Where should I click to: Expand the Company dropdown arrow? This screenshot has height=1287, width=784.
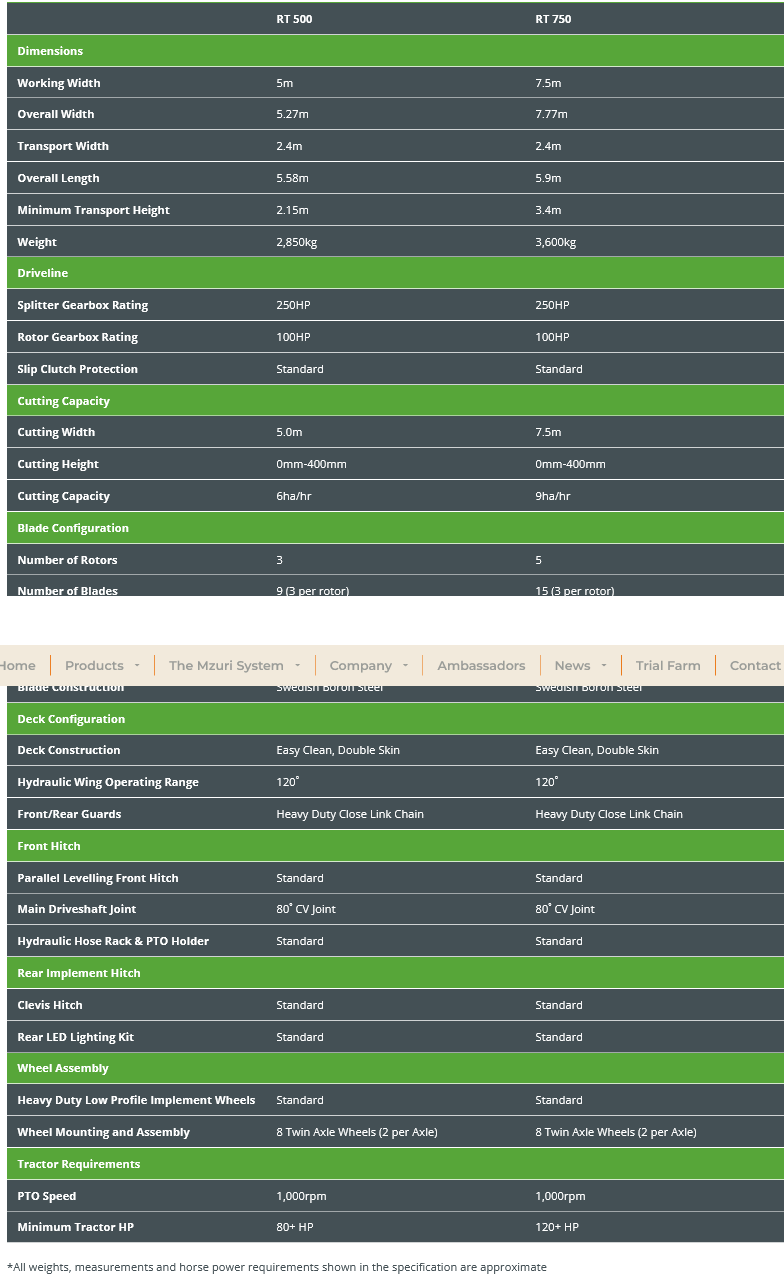click(x=405, y=666)
